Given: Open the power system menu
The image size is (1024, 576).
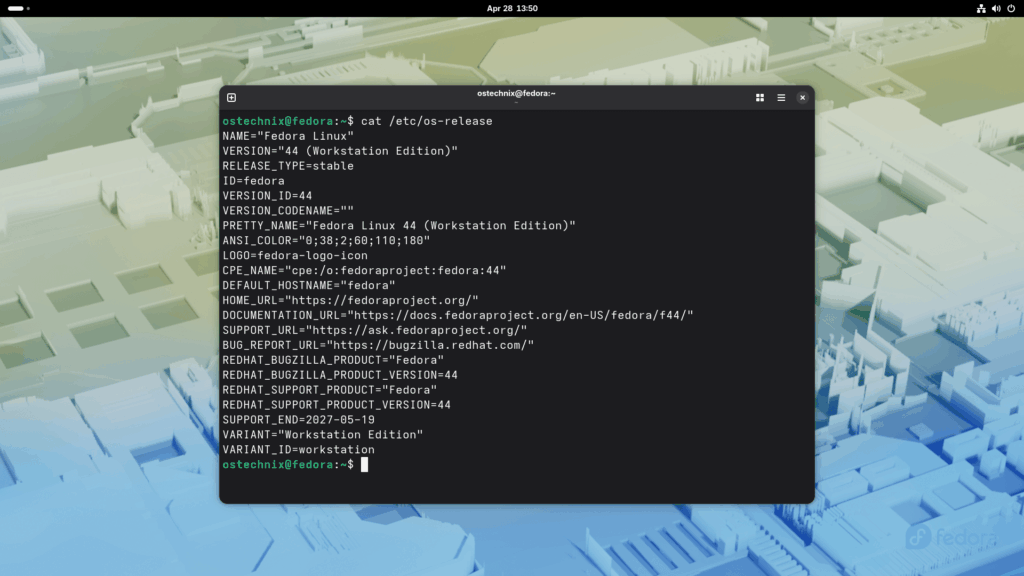Looking at the screenshot, I should click(x=1011, y=8).
